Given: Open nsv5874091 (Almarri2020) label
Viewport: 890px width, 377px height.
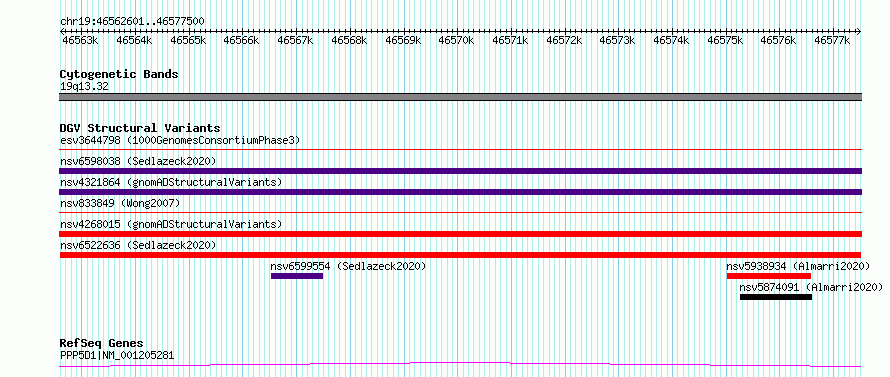Looking at the screenshot, I should click(x=811, y=287).
